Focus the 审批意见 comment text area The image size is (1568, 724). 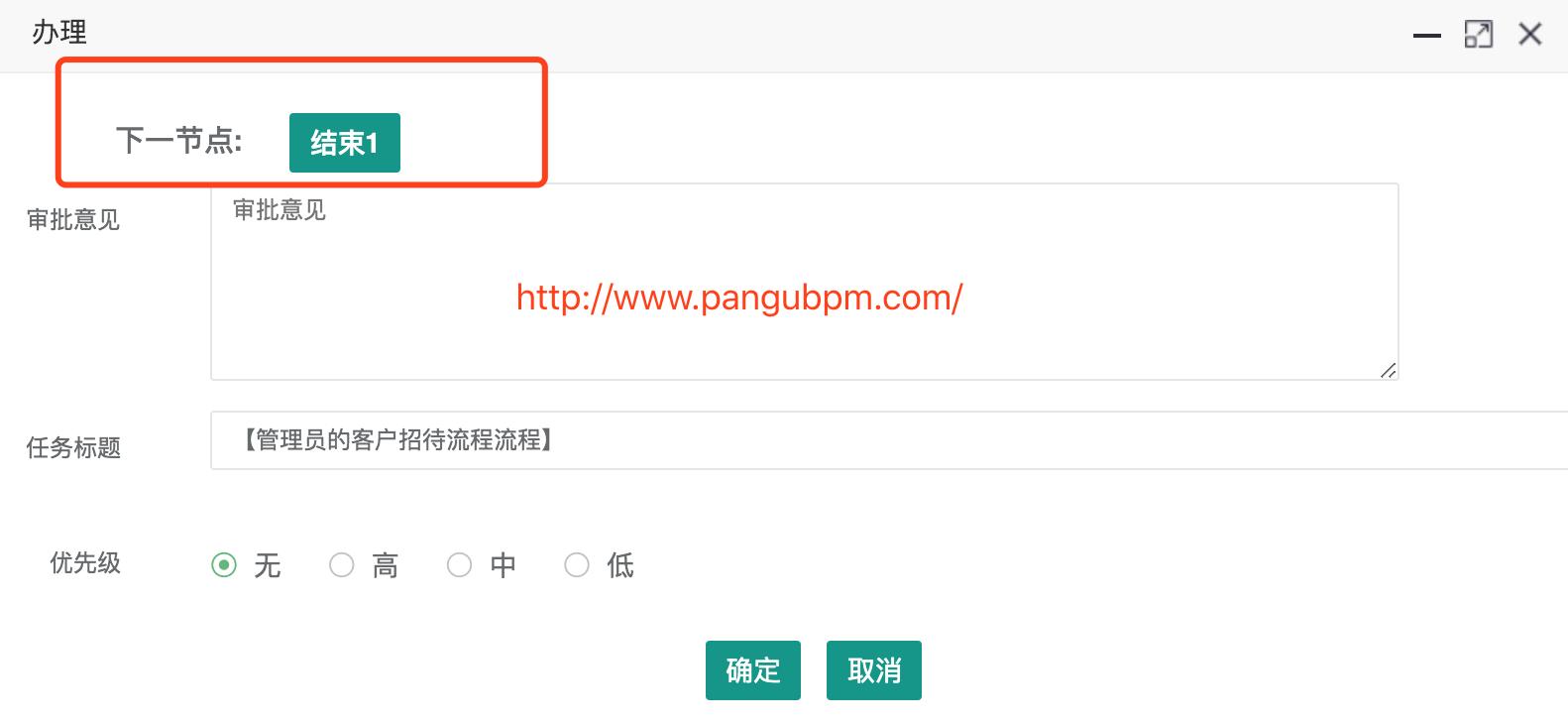[805, 282]
